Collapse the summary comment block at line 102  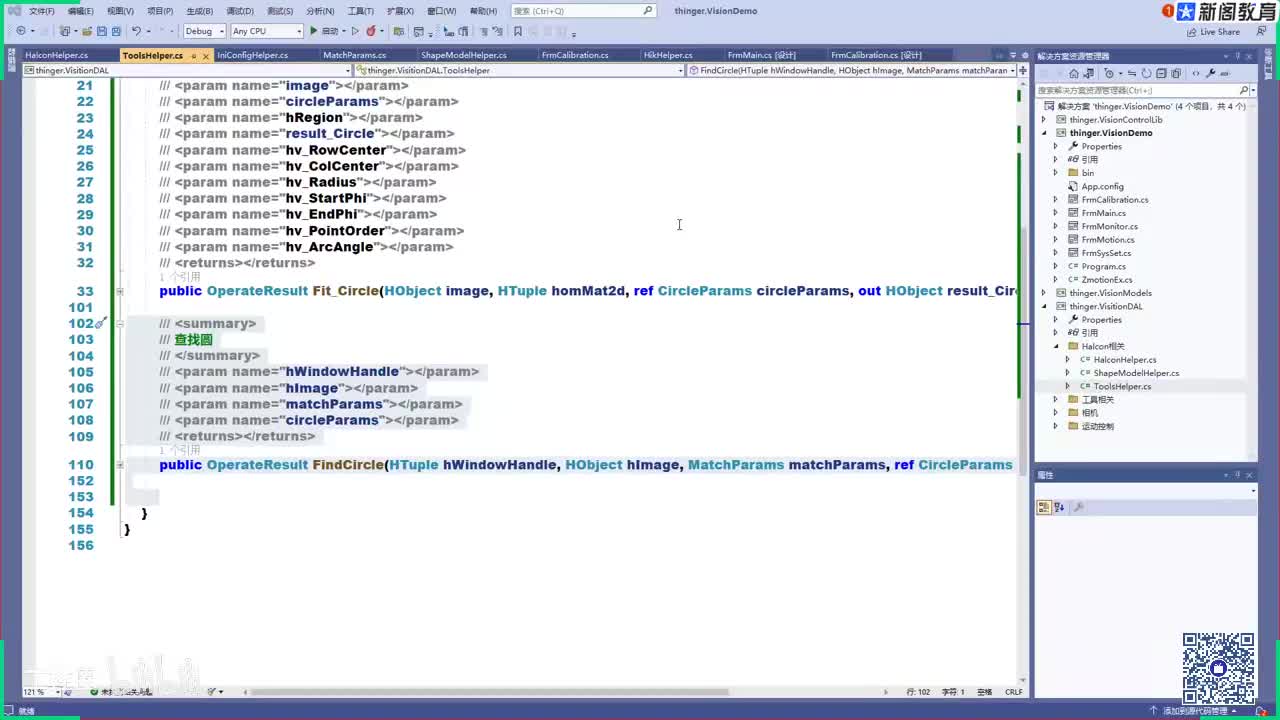tap(119, 324)
